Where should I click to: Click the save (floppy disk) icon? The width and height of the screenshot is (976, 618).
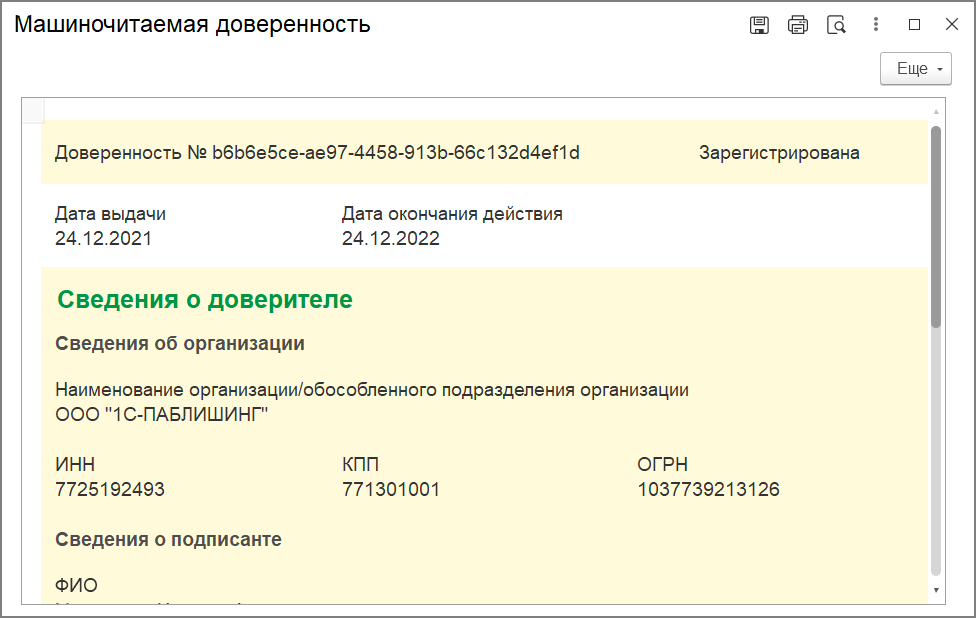(x=759, y=26)
